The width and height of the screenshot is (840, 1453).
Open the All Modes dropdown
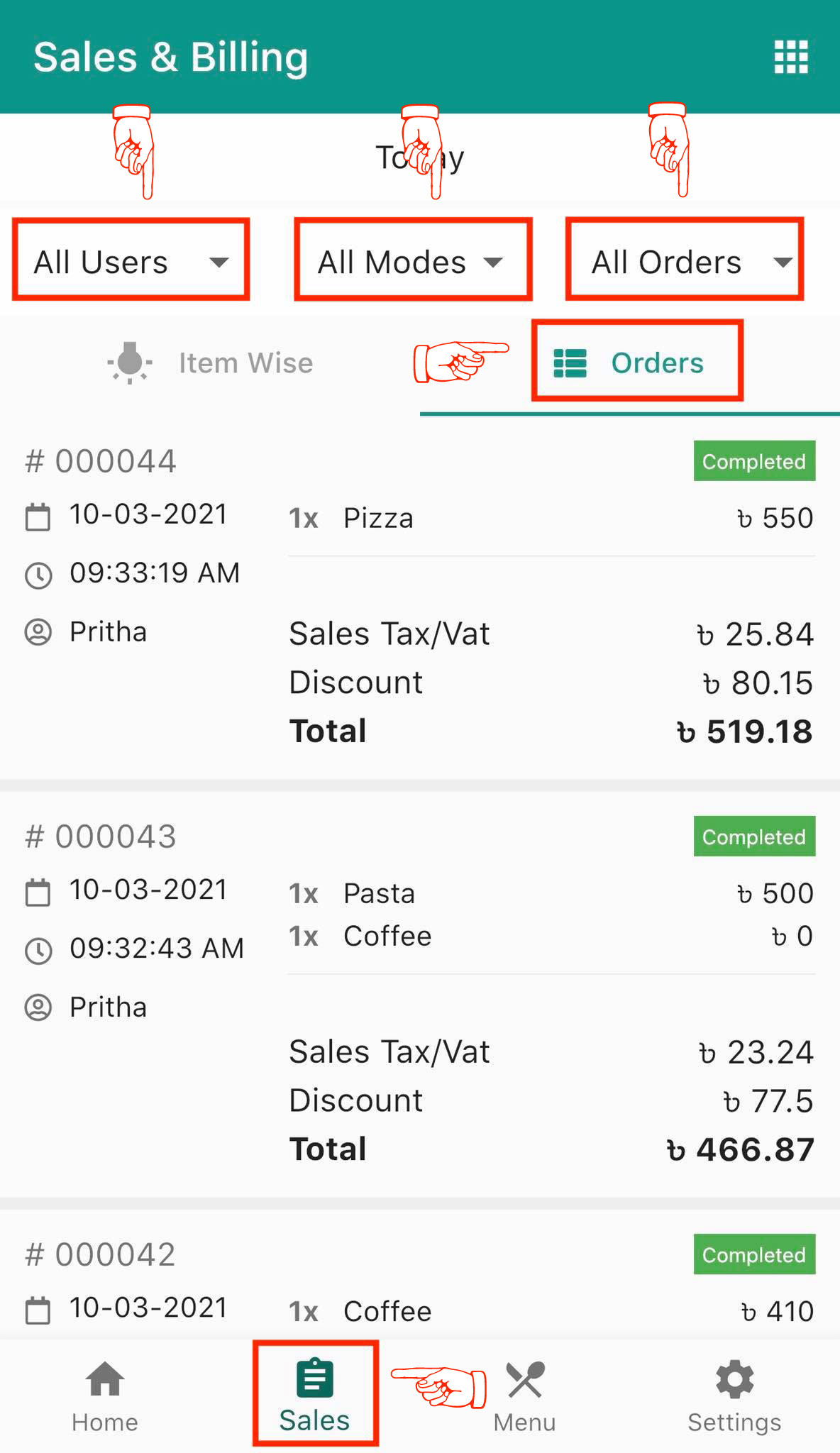click(412, 262)
